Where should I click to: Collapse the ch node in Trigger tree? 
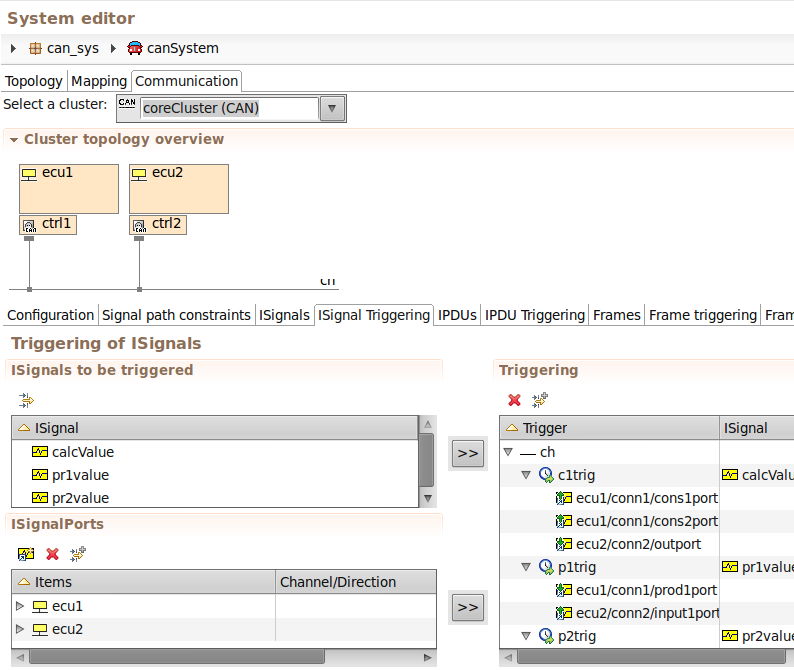coord(508,452)
